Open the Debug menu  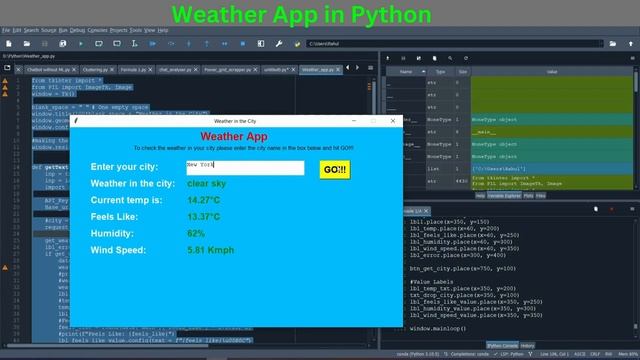[77, 30]
